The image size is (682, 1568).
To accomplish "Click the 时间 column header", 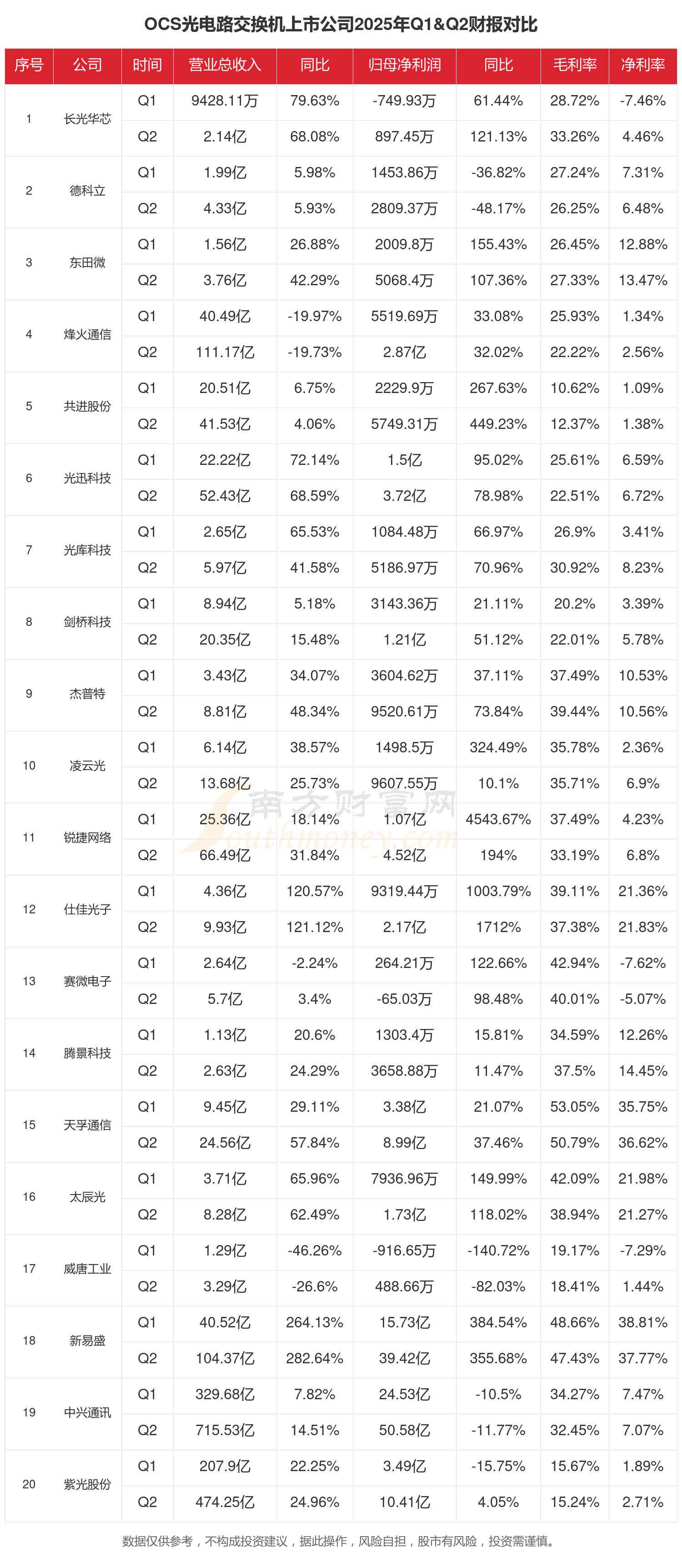I will click(146, 65).
